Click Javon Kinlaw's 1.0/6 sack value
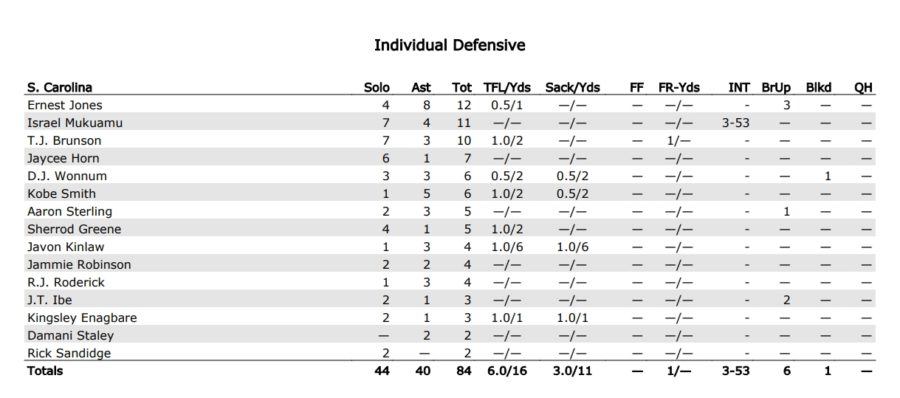Viewport: 900px width, 398px height. pos(572,247)
